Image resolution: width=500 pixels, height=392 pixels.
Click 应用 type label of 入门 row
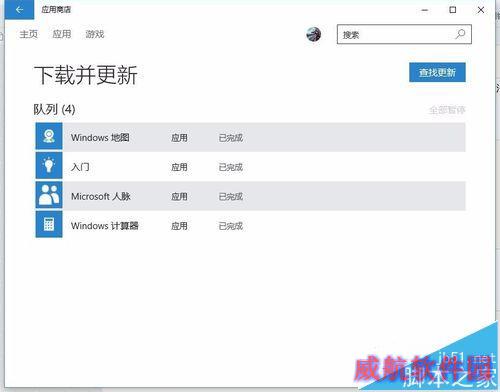tap(179, 167)
